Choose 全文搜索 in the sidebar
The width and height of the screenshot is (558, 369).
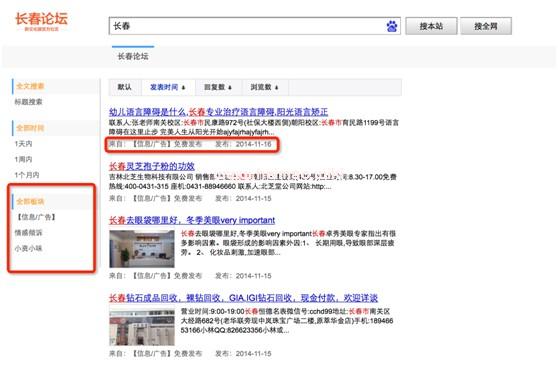coord(30,86)
